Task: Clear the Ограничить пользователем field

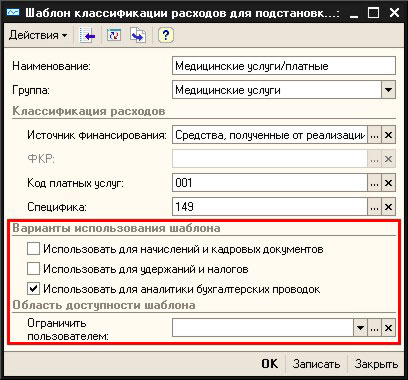Action: [x=388, y=328]
